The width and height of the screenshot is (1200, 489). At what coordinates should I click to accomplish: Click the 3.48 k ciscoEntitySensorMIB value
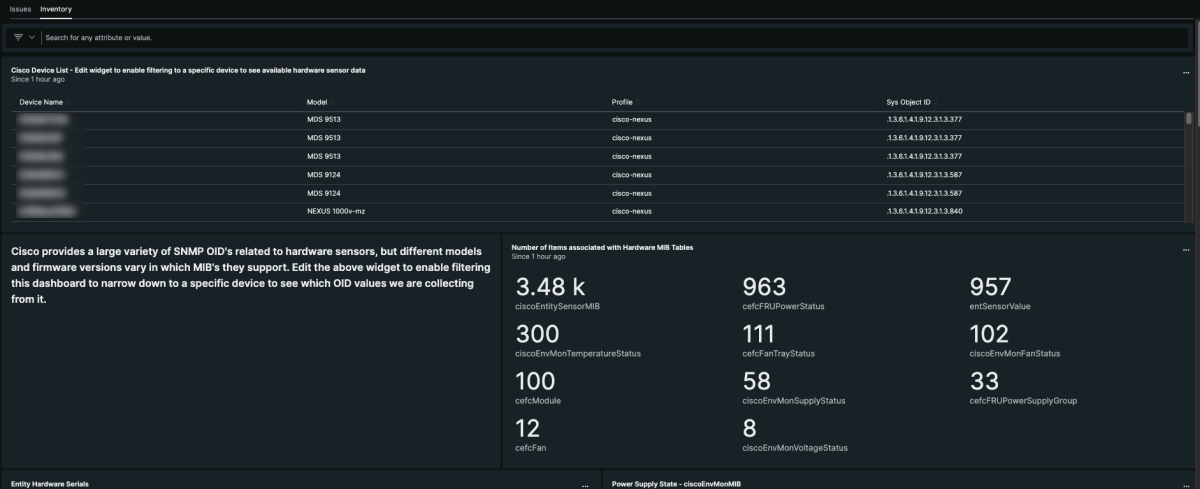point(550,288)
